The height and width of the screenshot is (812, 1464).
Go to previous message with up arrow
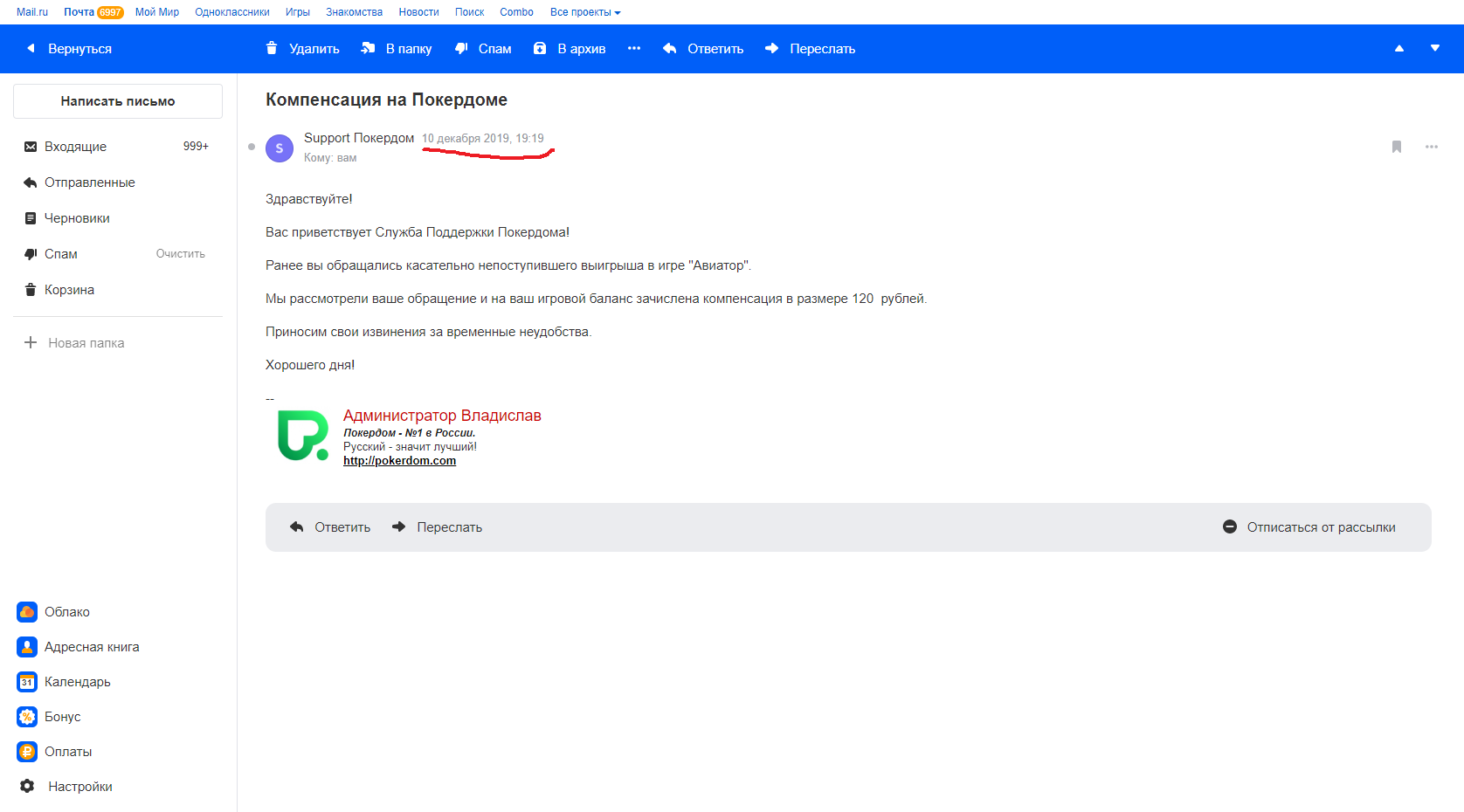[1399, 49]
